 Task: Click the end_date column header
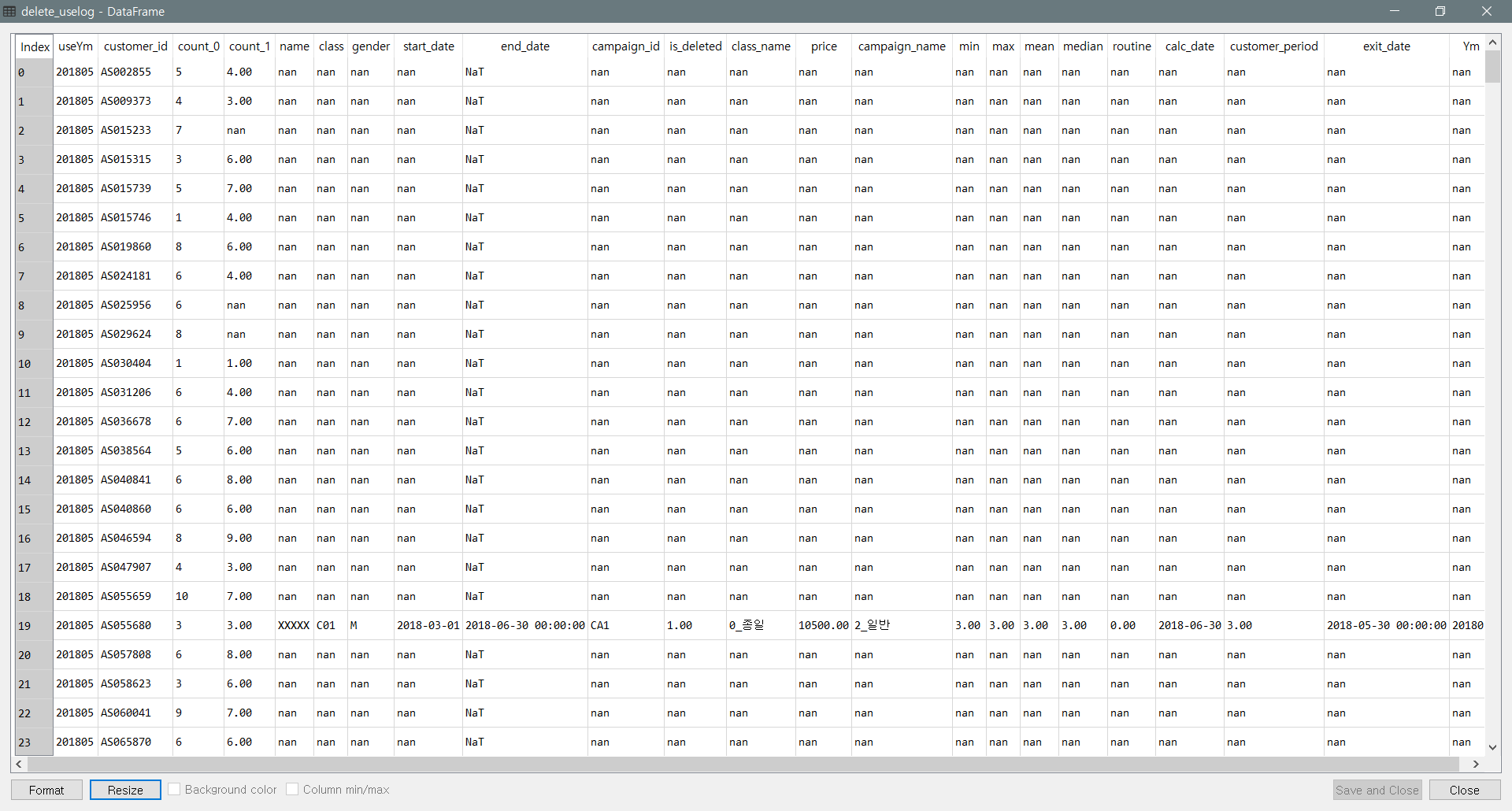click(525, 46)
